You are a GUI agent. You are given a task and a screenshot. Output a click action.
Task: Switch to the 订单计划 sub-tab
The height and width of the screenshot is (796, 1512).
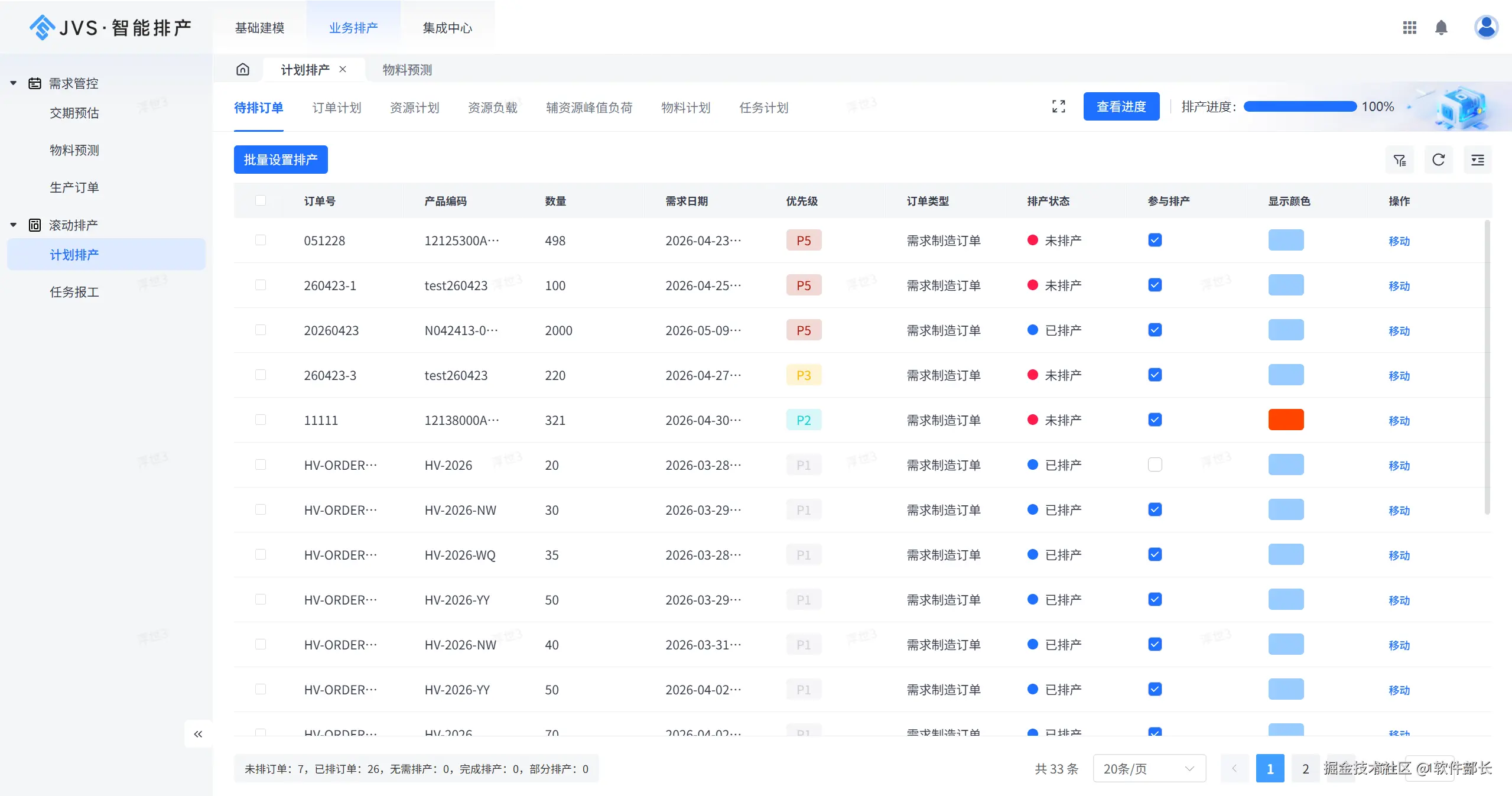click(336, 108)
